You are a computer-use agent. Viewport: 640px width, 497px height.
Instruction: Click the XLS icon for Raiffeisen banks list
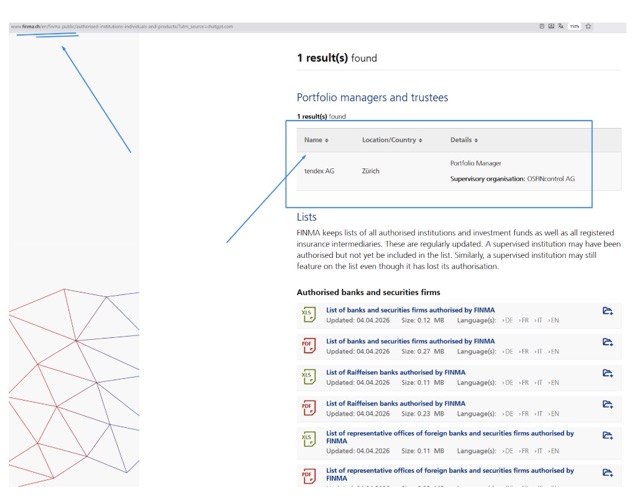point(309,377)
